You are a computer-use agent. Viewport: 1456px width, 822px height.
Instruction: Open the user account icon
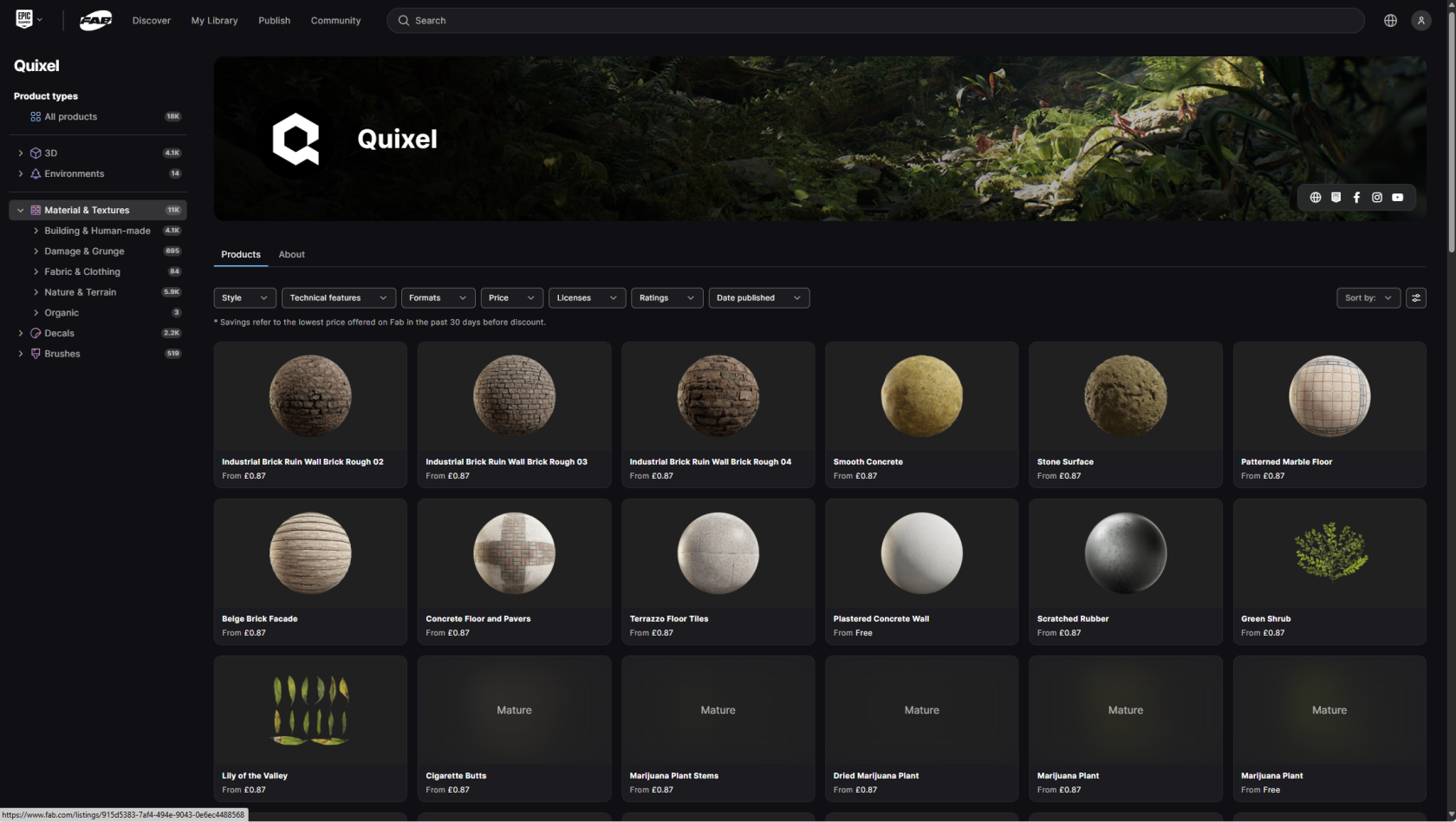(1421, 20)
